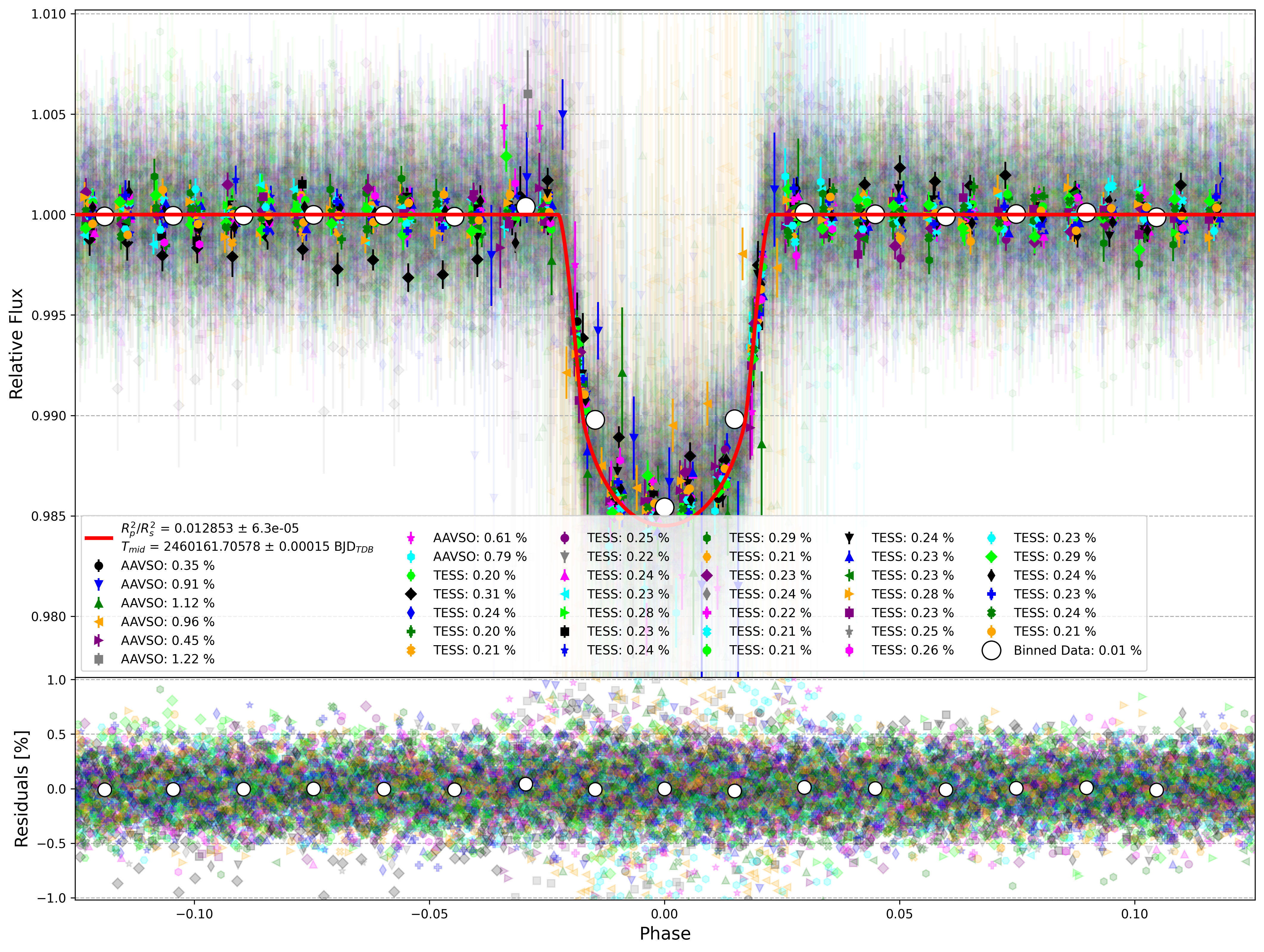Click the 'Binned Data: 0.01 %' legend label
Image resolution: width=1264 pixels, height=952 pixels.
click(1078, 651)
